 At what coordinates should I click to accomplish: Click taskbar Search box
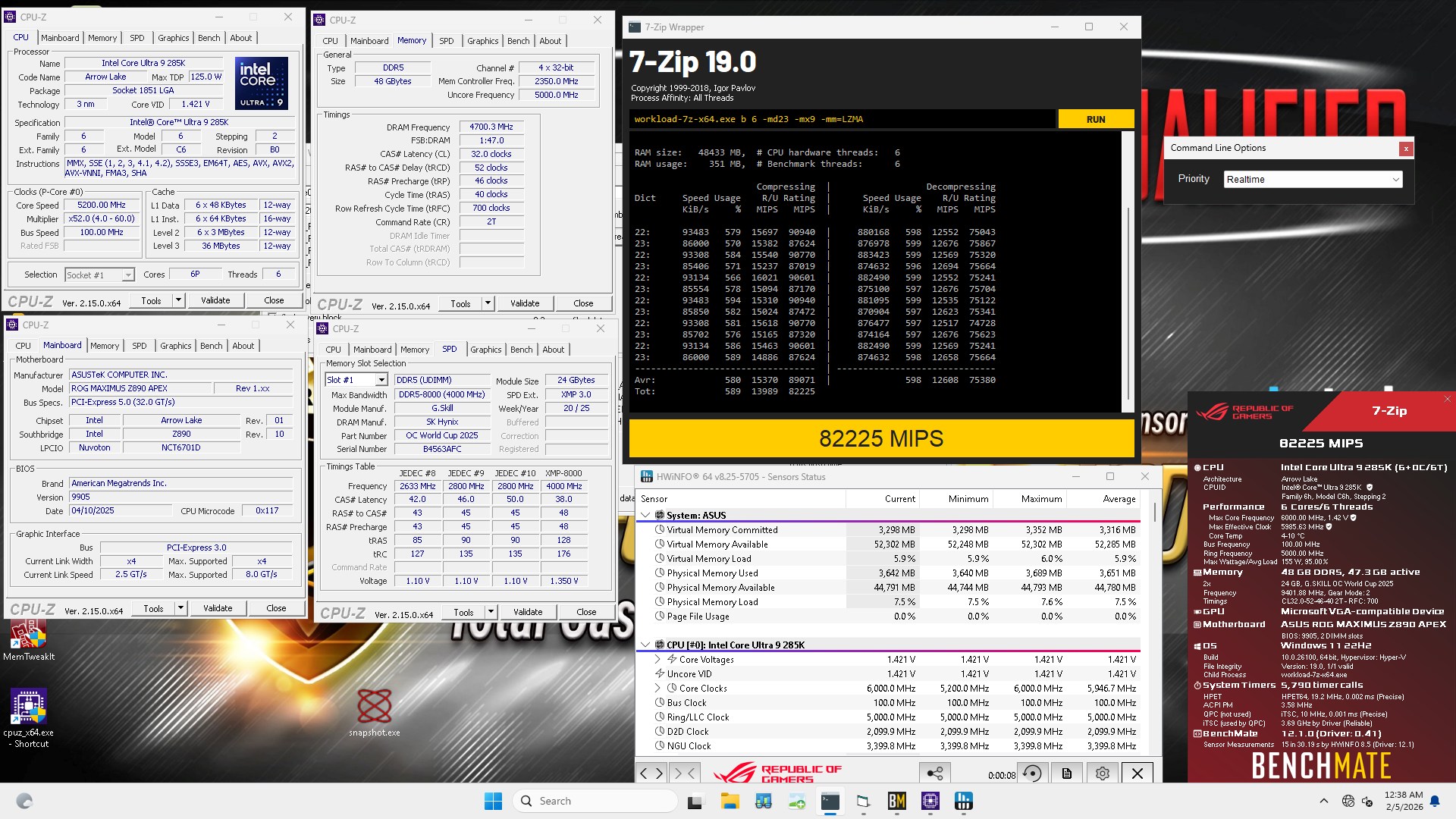[x=595, y=801]
